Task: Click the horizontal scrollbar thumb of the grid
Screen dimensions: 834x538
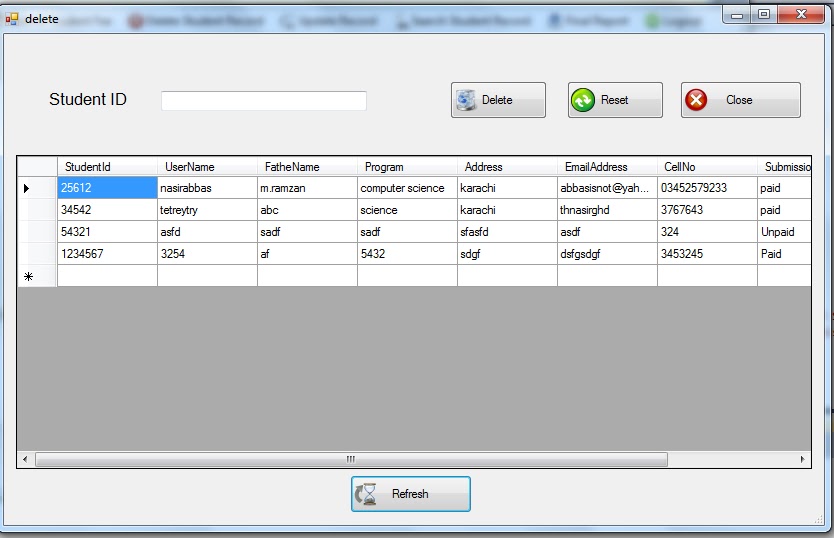Action: click(351, 459)
